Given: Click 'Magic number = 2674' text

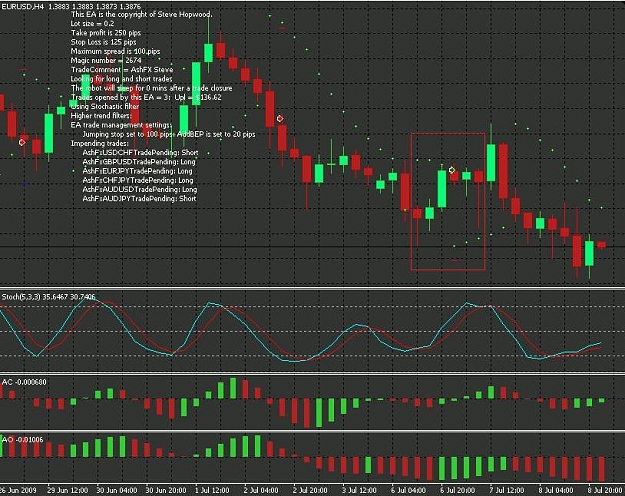Looking at the screenshot, I should coord(106,60).
